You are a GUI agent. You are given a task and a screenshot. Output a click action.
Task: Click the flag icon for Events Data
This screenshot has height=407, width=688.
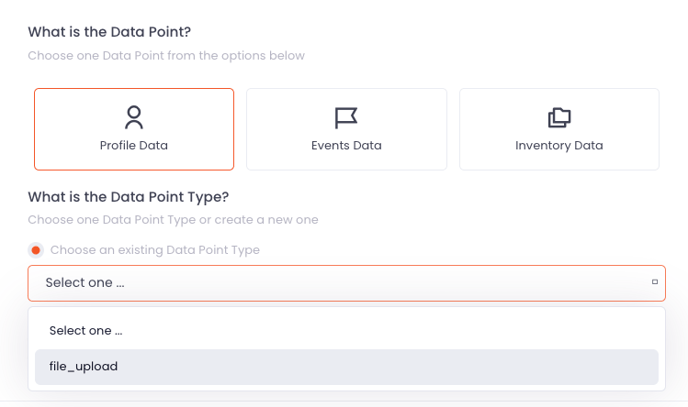[346, 118]
